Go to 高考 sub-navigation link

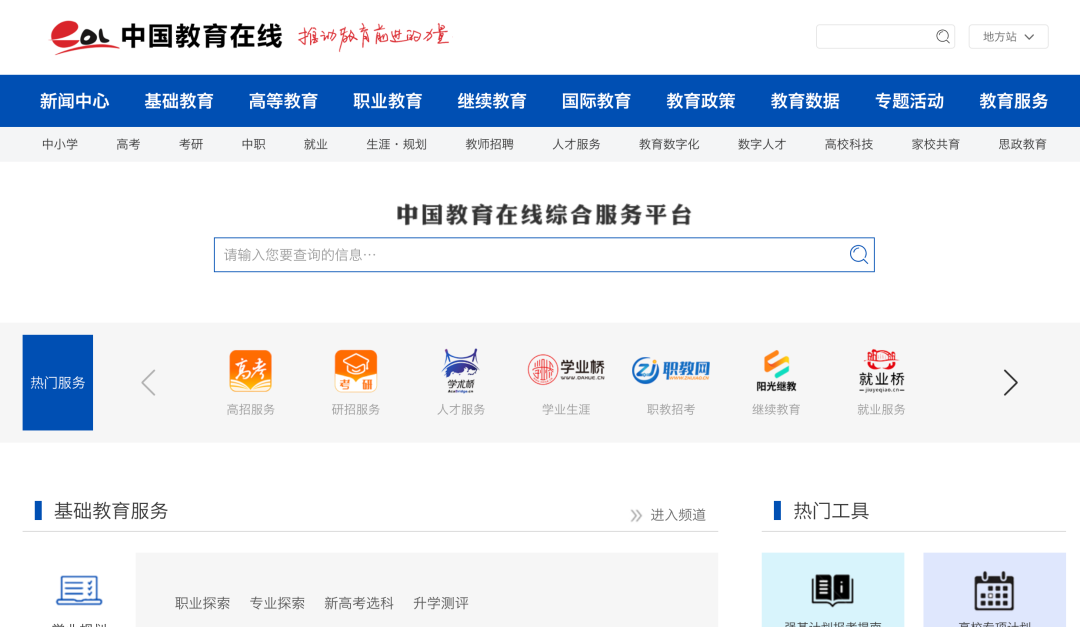pos(128,144)
